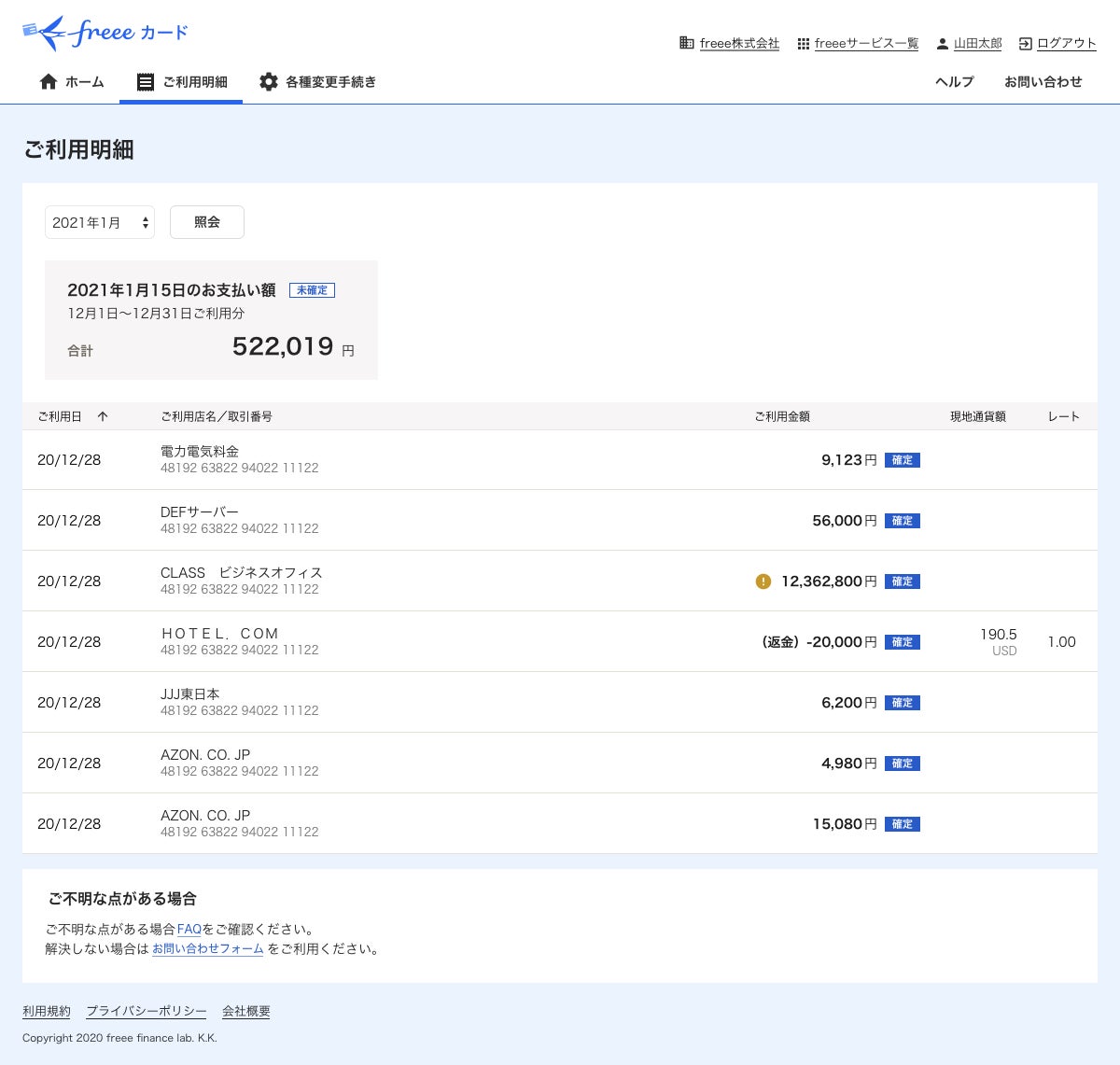
Task: Click the logout icon next to ログアウト
Action: [x=1026, y=44]
